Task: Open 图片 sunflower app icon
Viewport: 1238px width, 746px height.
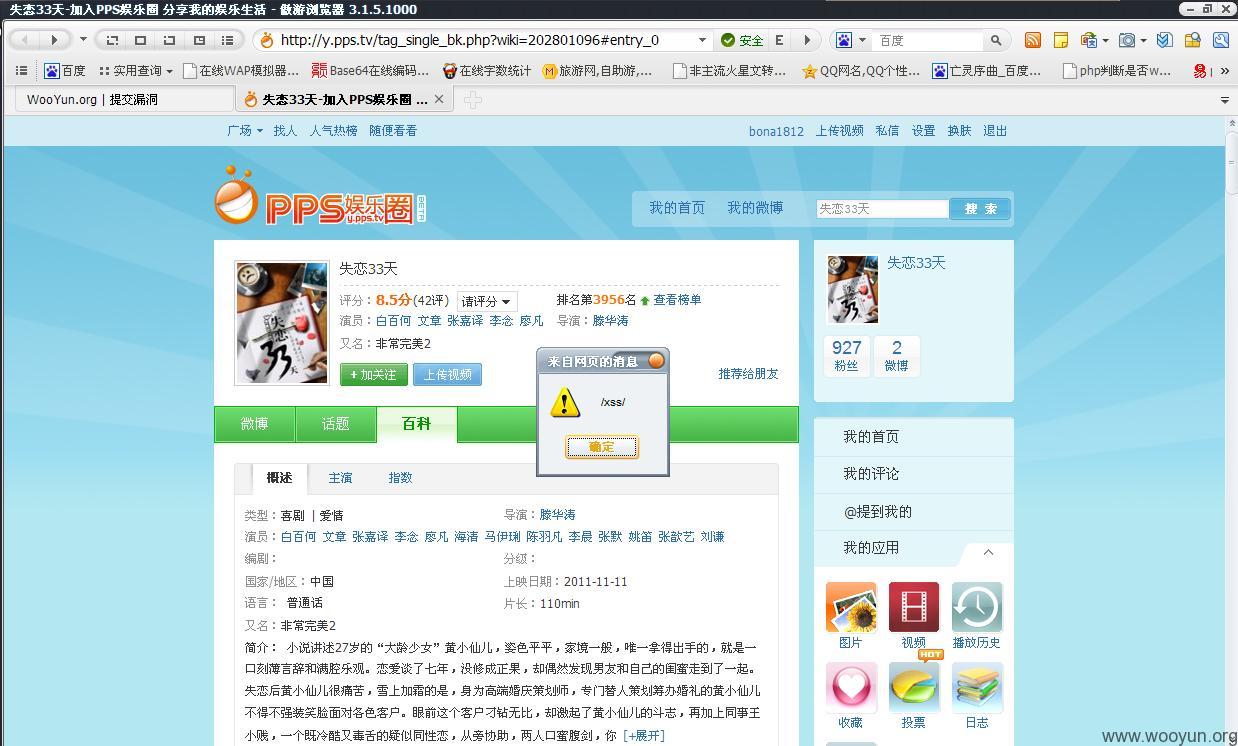Action: (851, 607)
